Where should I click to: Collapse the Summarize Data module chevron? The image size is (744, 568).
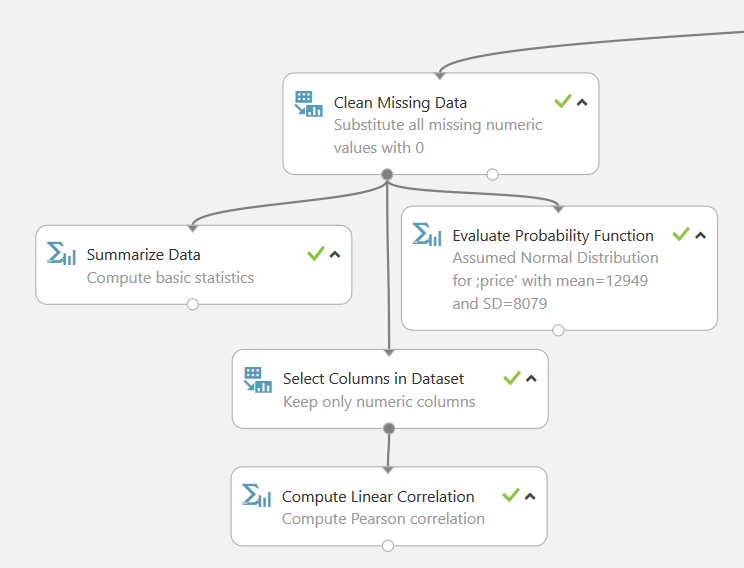(335, 254)
